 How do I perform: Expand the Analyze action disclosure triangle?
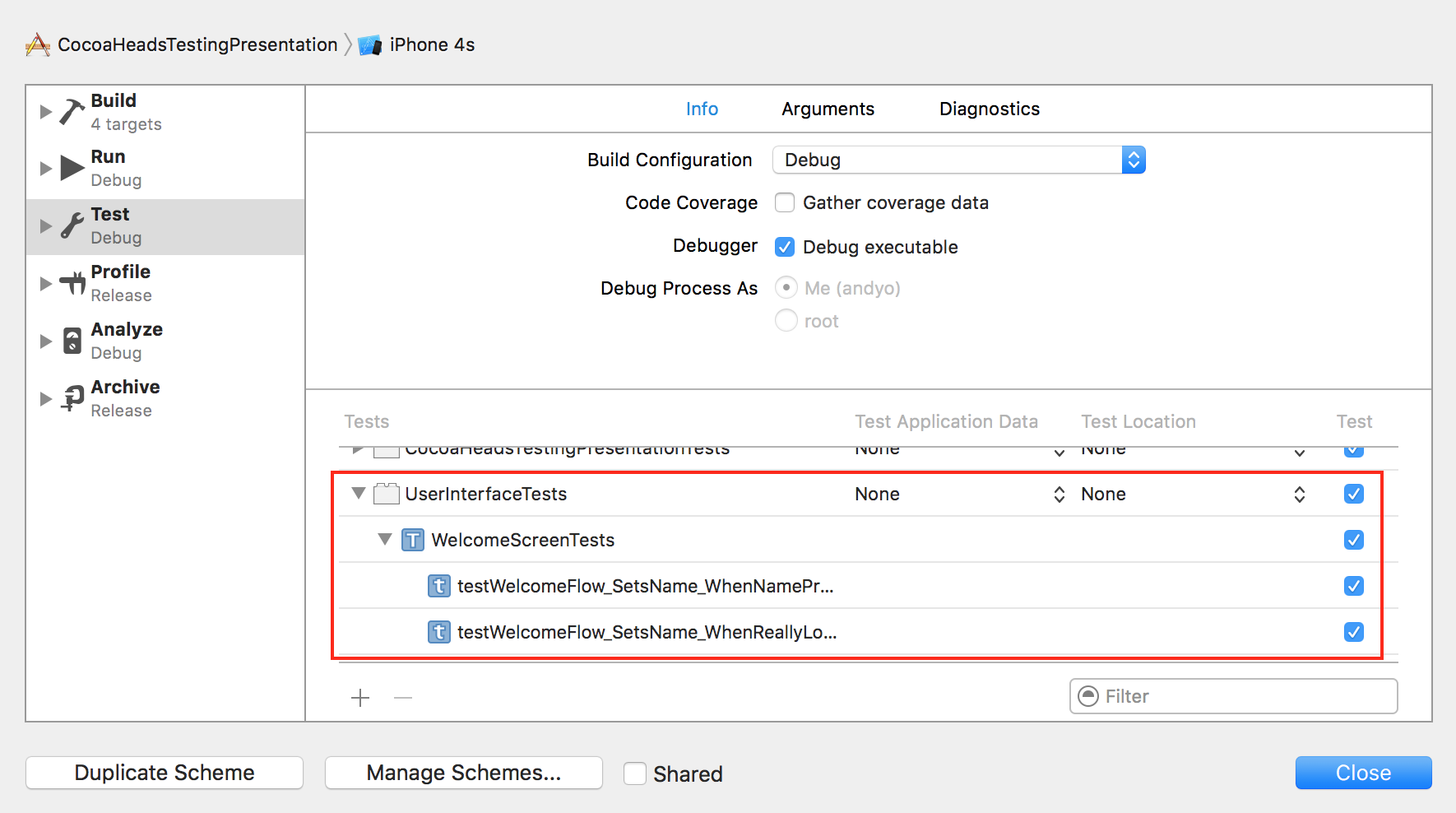click(46, 341)
